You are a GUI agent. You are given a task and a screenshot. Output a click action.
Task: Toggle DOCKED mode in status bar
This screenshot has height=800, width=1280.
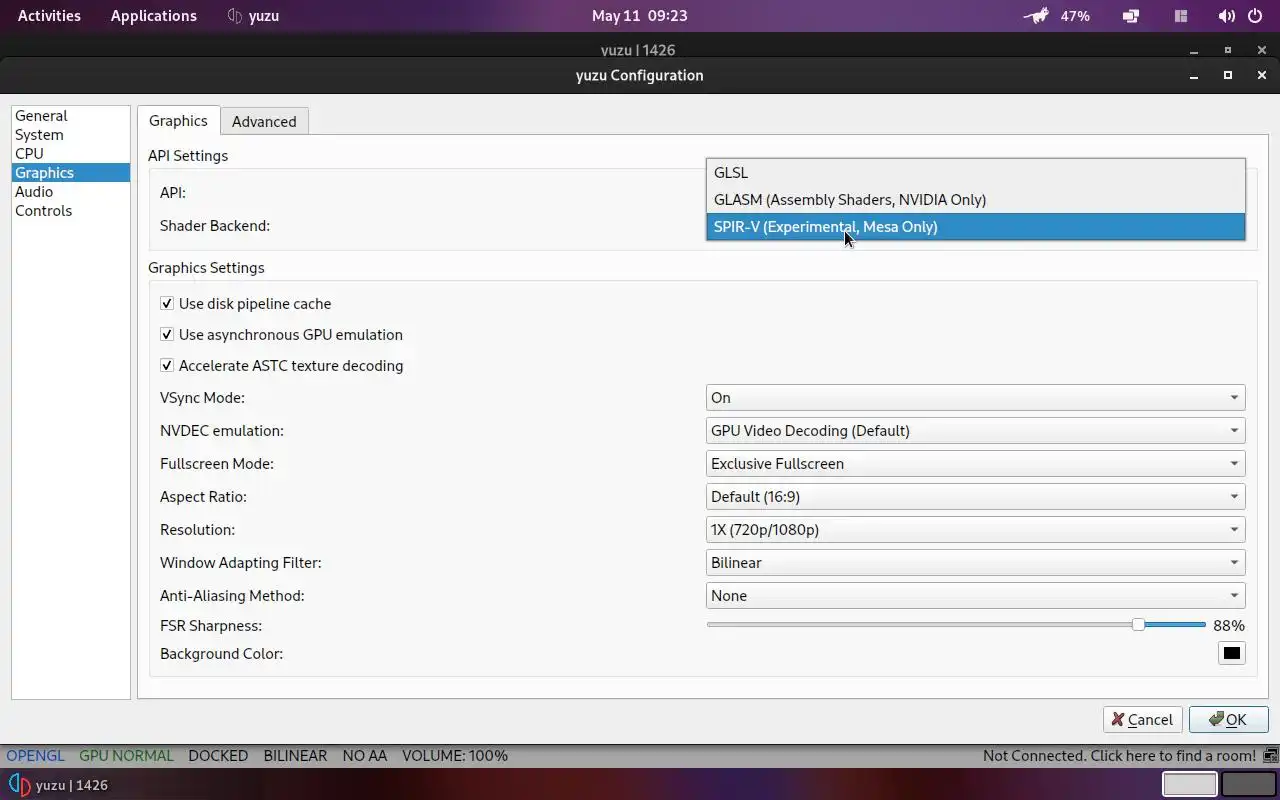218,756
